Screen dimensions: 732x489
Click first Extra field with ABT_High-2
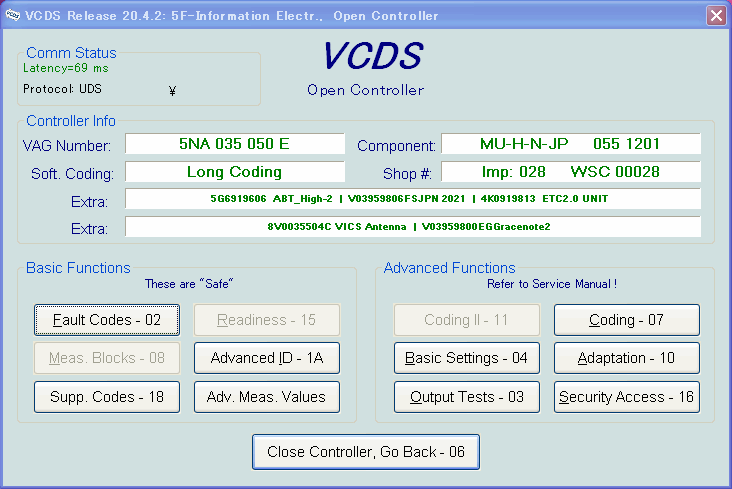(x=413, y=199)
